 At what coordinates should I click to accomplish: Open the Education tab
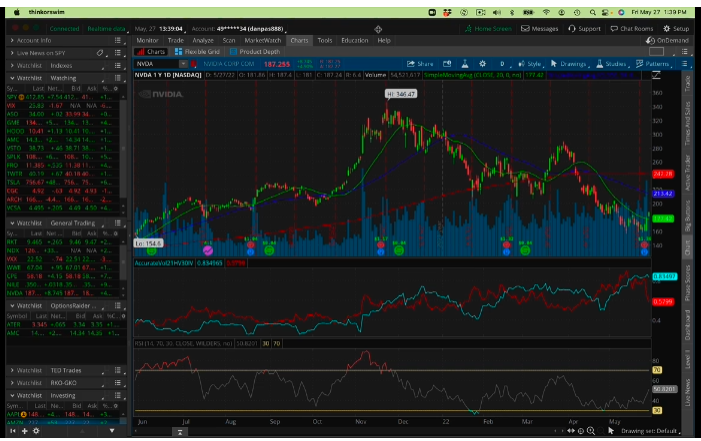click(355, 40)
